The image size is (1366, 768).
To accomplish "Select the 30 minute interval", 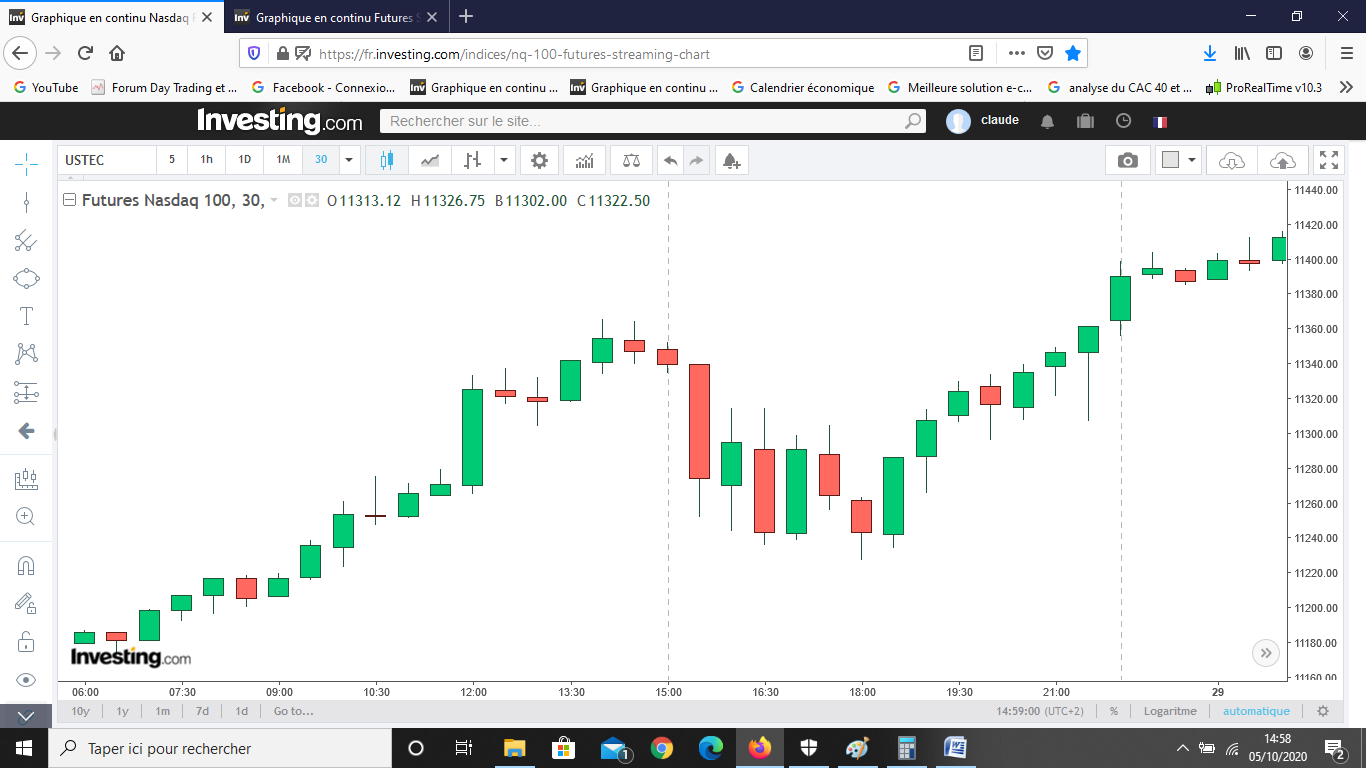I will [x=321, y=160].
